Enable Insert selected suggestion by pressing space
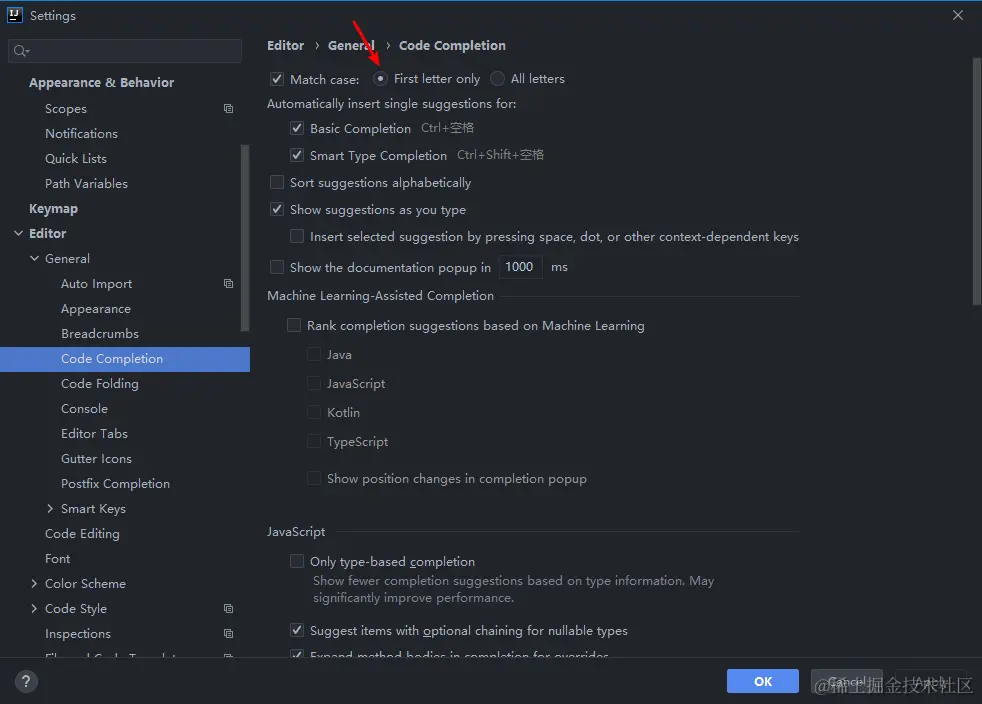The width and height of the screenshot is (982, 704). [x=297, y=236]
